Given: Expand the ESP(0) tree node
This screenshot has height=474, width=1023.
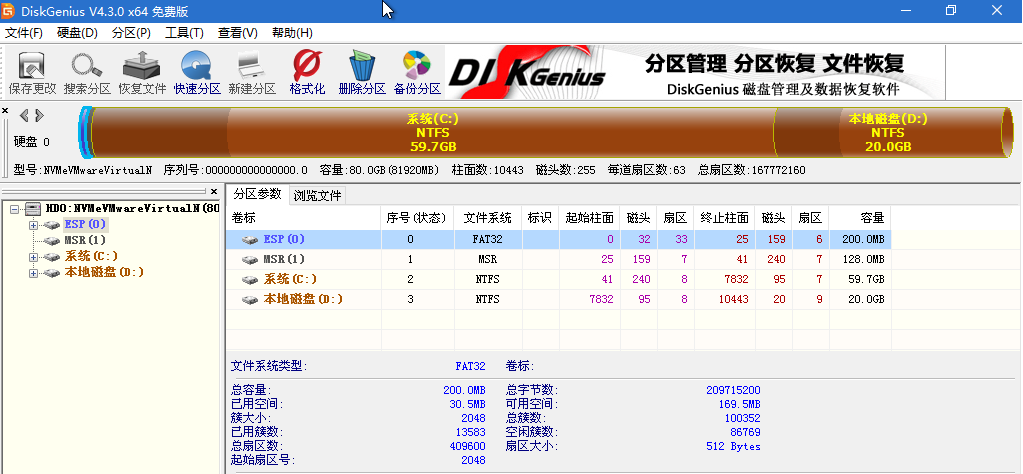Looking at the screenshot, I should [33, 224].
